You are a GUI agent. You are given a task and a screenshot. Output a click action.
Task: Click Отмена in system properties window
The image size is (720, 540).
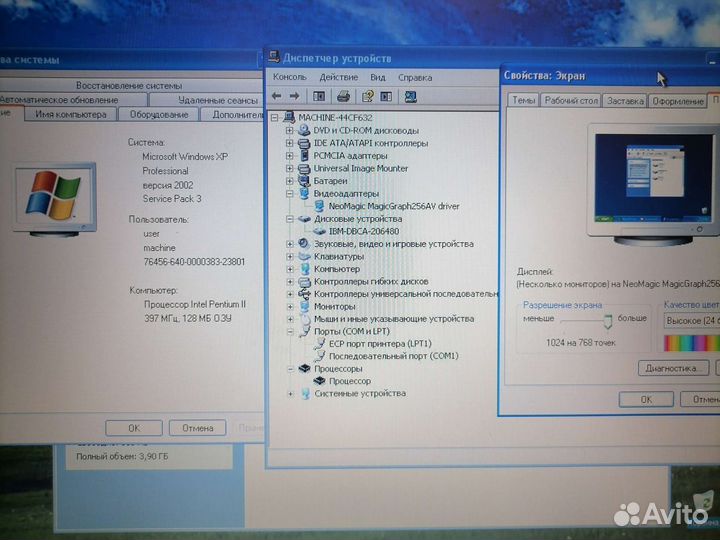click(197, 428)
